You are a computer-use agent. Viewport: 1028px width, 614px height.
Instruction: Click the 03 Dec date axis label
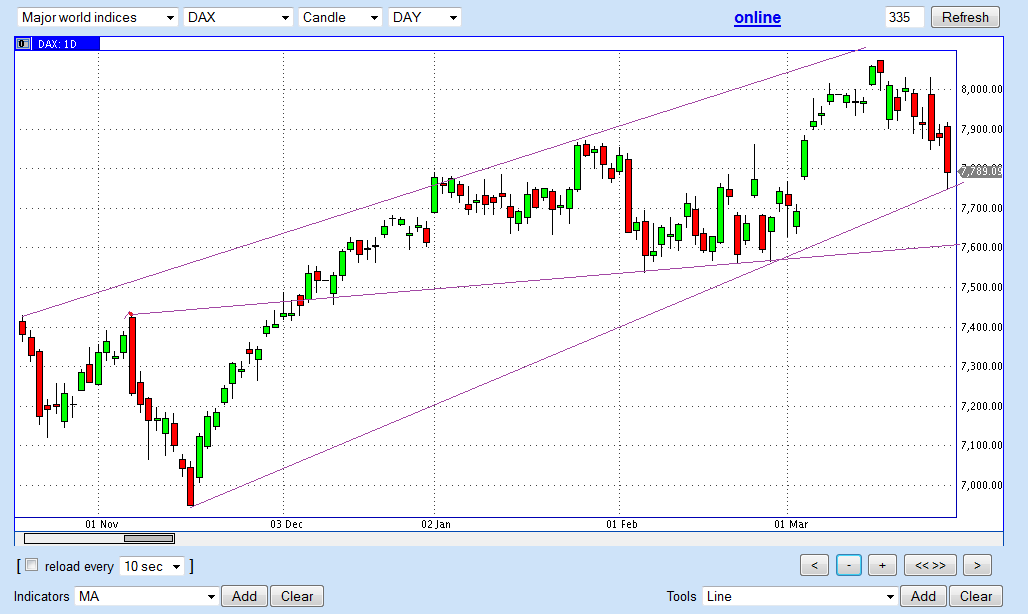[287, 524]
